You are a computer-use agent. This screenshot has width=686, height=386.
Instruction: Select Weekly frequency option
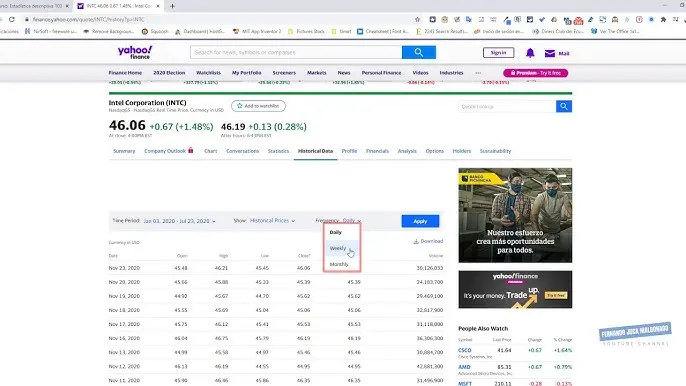342,248
